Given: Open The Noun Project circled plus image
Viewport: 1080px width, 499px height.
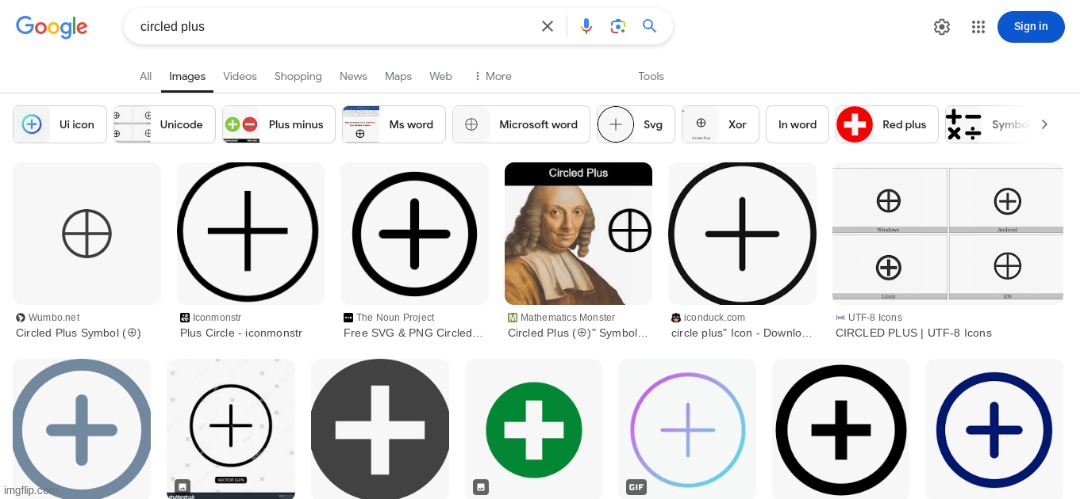Looking at the screenshot, I should [415, 234].
